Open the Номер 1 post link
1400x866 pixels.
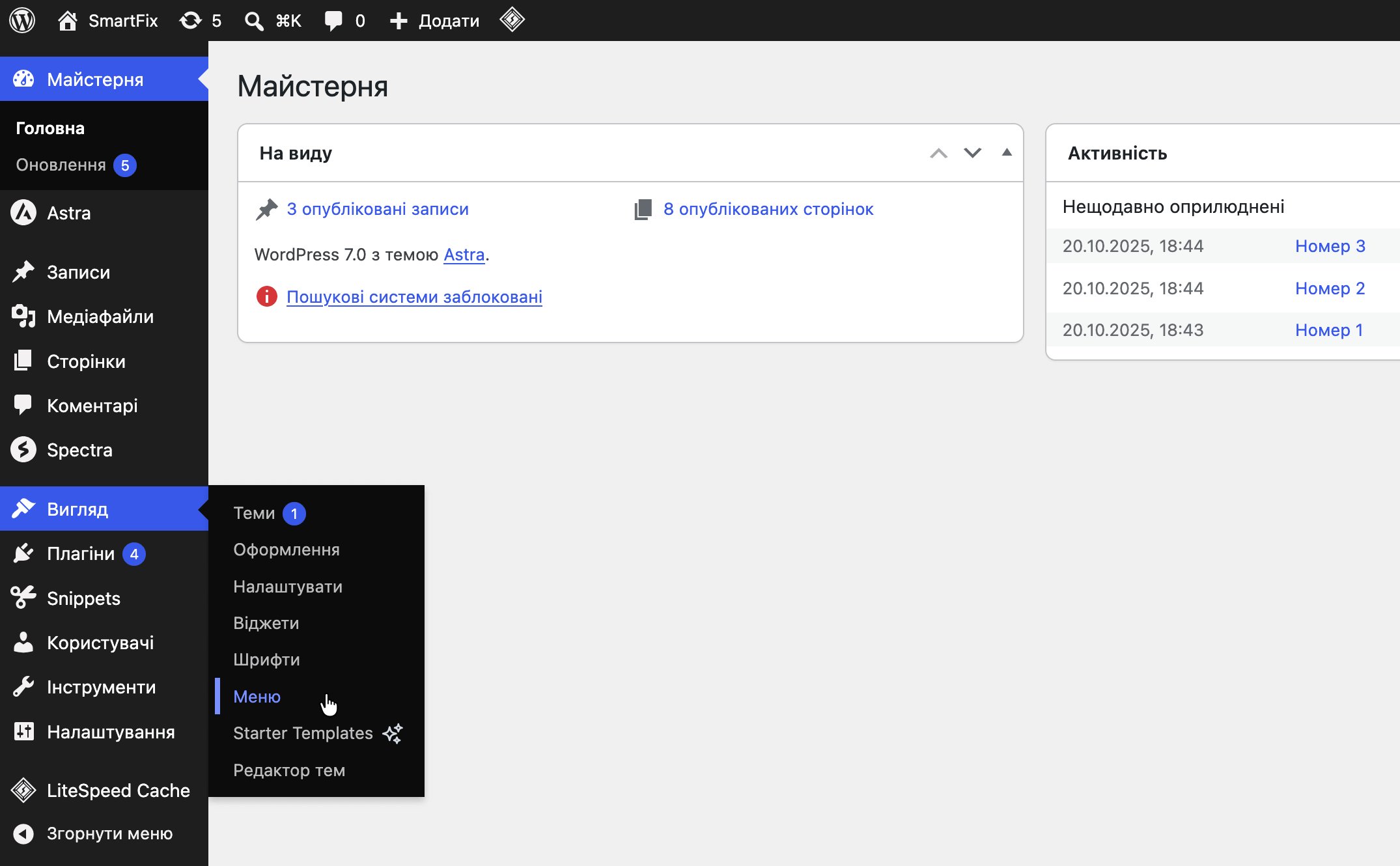pos(1329,330)
